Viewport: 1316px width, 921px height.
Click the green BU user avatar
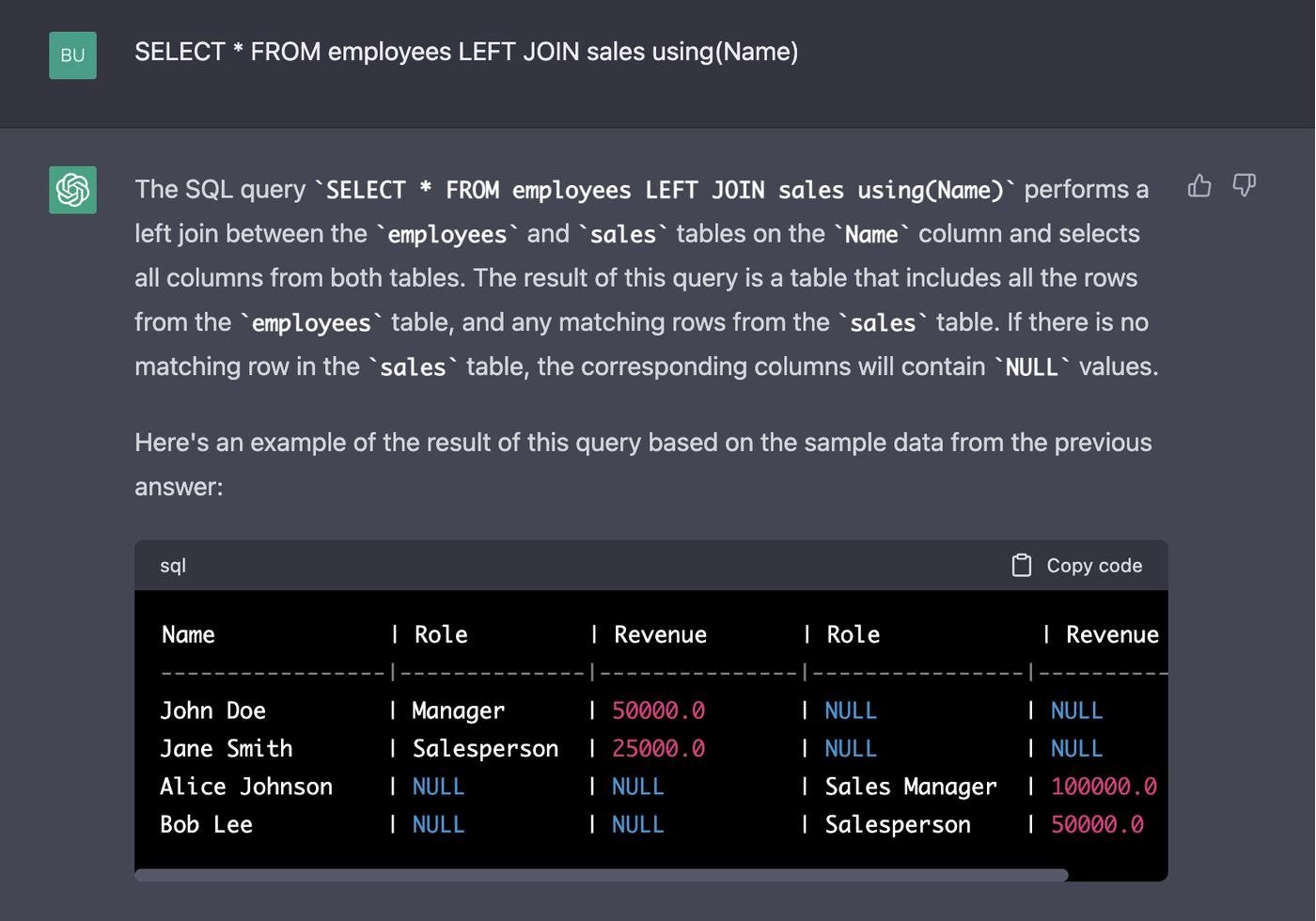pos(72,55)
